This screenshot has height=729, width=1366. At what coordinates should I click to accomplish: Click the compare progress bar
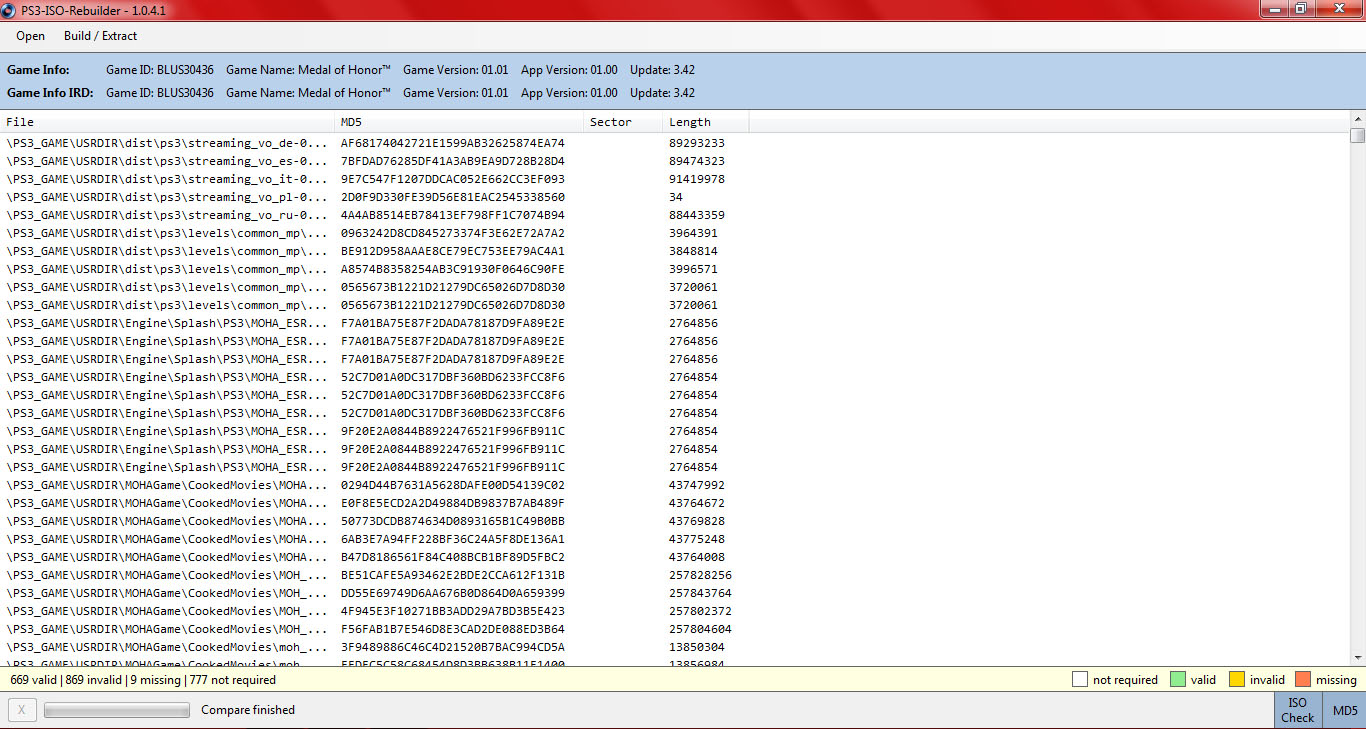pos(116,710)
